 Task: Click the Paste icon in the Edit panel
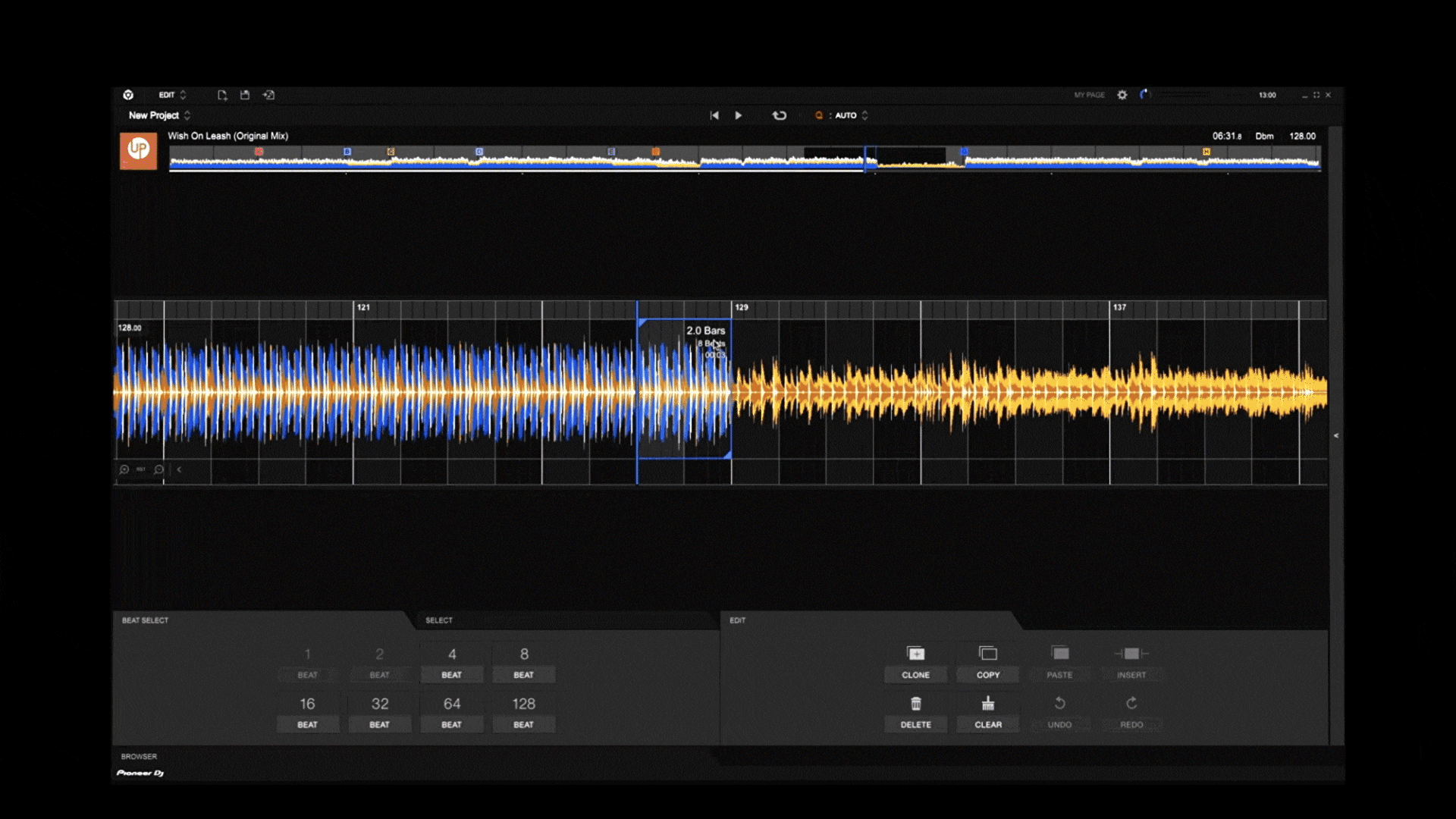[x=1059, y=653]
